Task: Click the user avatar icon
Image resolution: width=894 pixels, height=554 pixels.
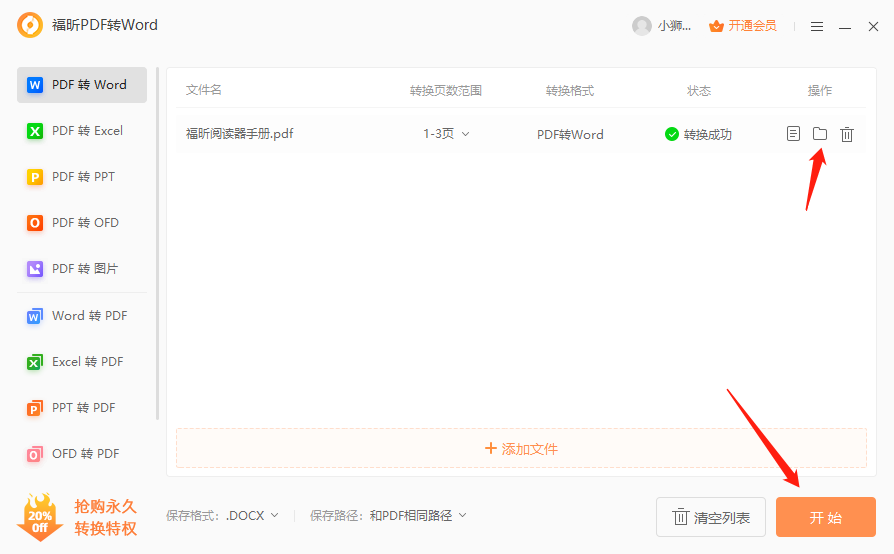Action: tap(641, 26)
